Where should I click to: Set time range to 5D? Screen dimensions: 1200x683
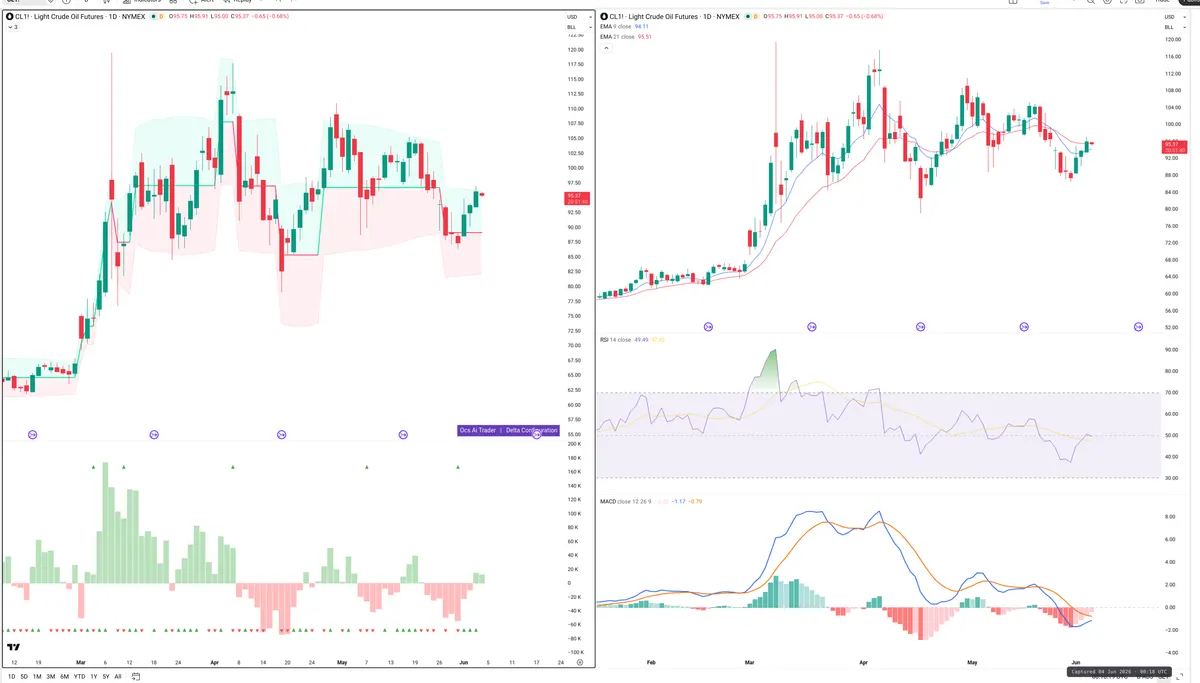coord(24,677)
